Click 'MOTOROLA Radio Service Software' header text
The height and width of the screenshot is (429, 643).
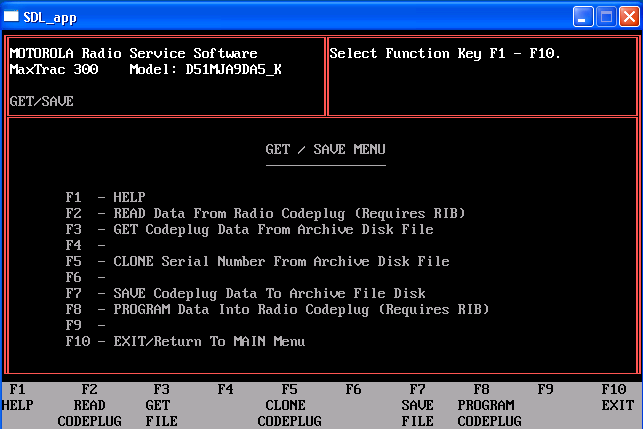point(133,53)
